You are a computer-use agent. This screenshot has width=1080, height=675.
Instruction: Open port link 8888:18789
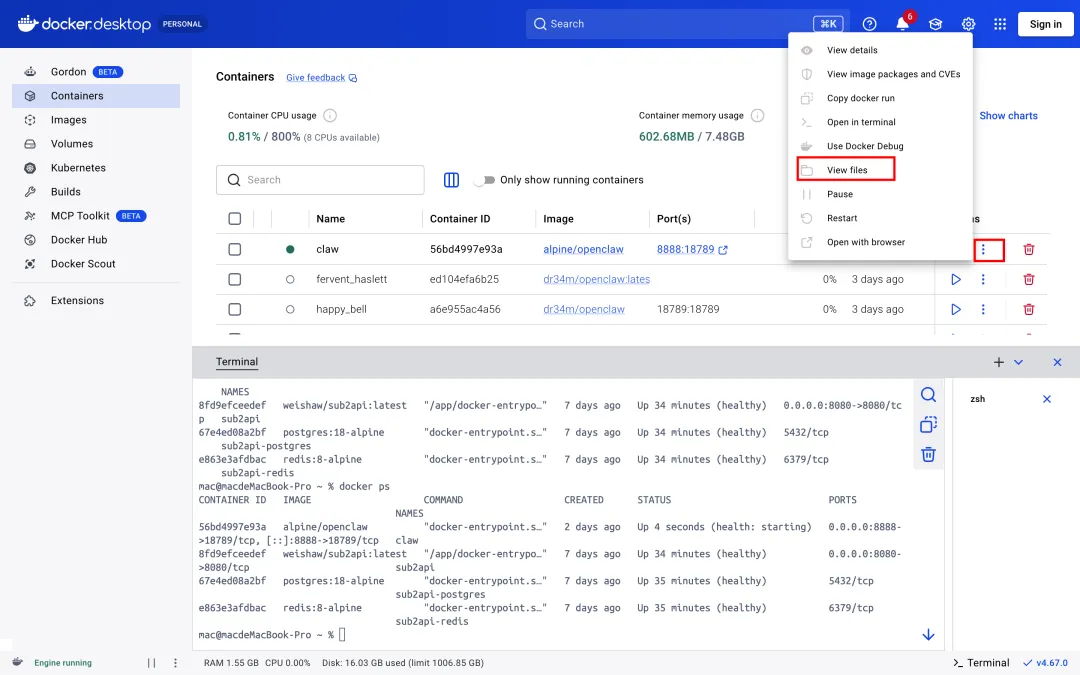(x=692, y=249)
